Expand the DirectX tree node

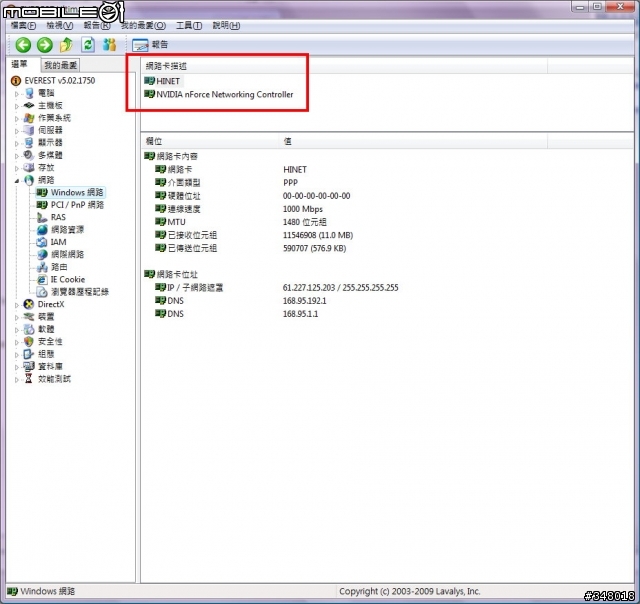[17, 304]
